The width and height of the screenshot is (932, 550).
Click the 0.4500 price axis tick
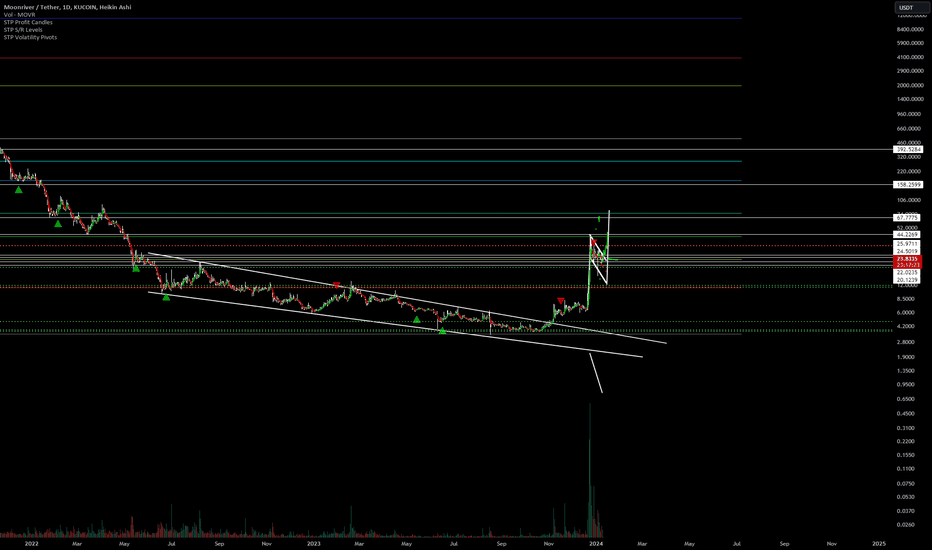pos(906,414)
